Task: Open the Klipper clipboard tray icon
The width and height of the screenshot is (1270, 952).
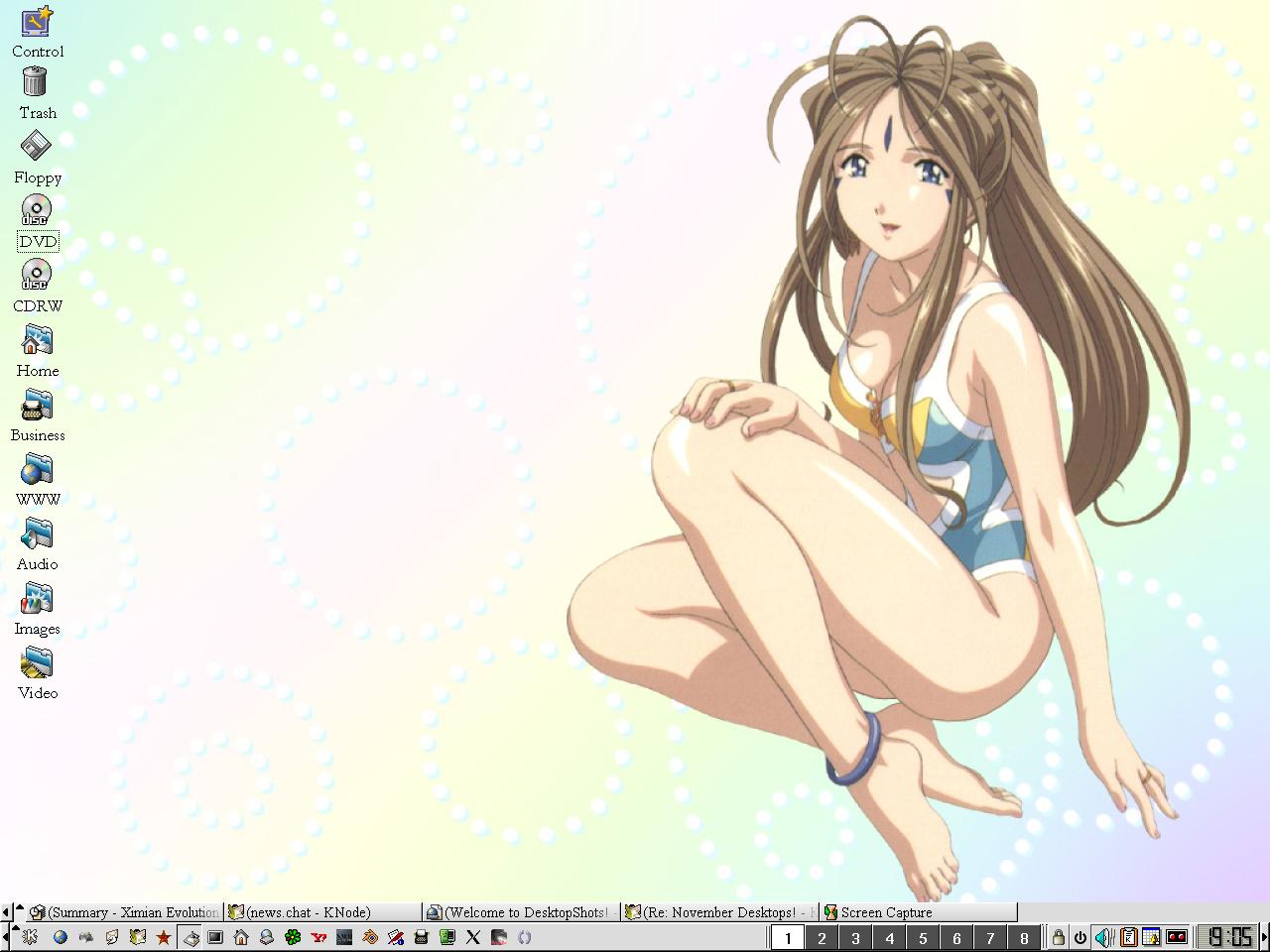Action: (x=1128, y=937)
